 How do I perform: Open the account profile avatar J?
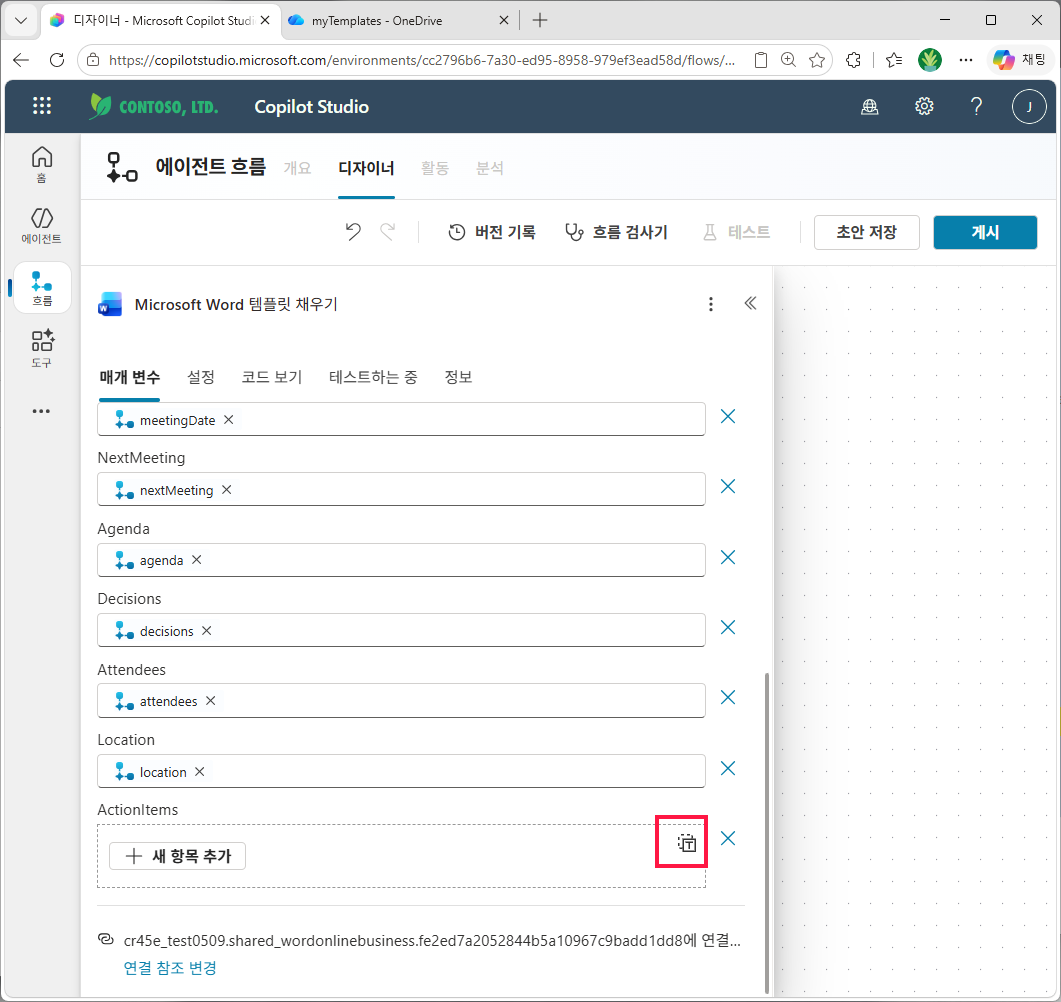(x=1029, y=106)
